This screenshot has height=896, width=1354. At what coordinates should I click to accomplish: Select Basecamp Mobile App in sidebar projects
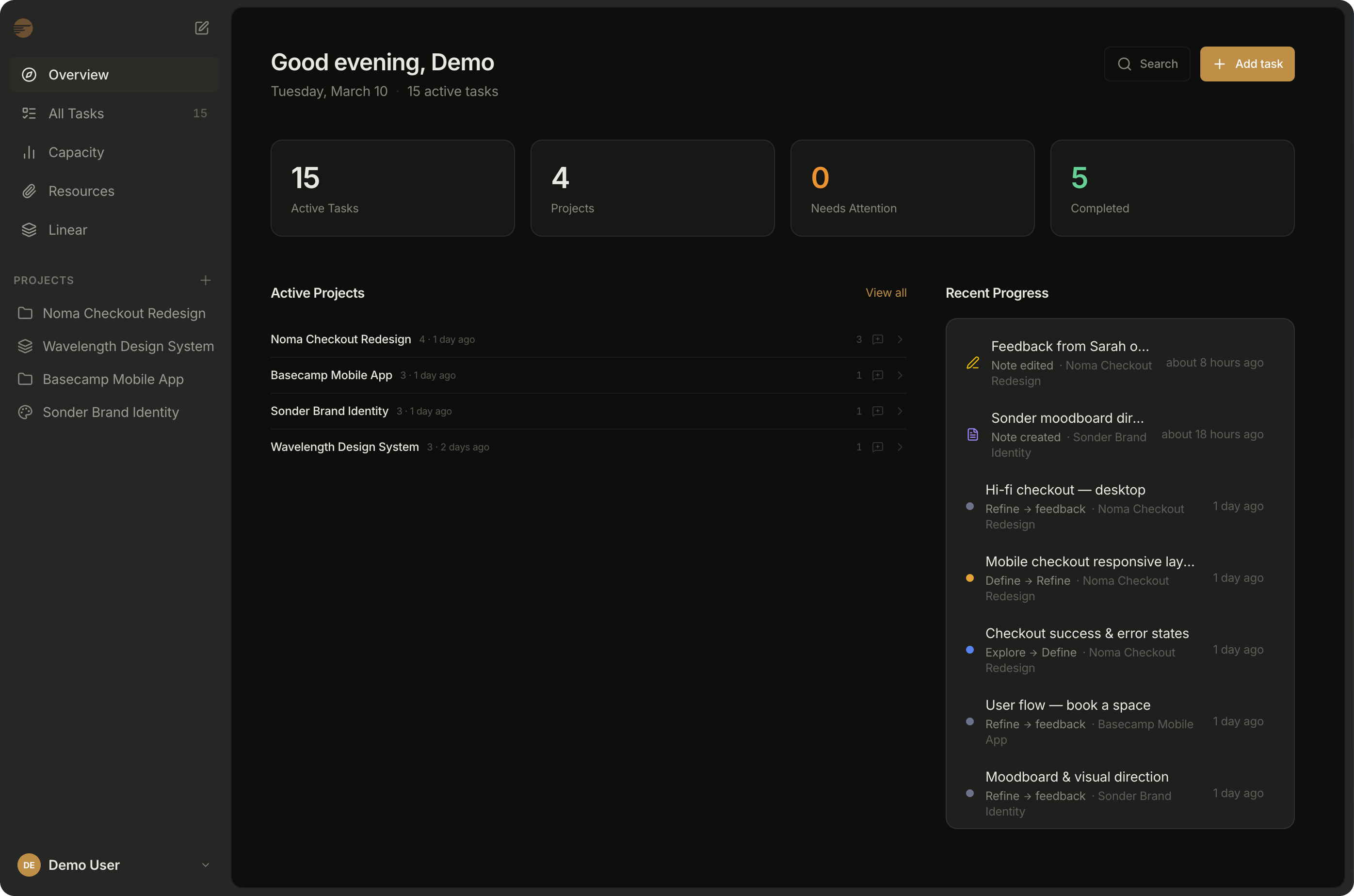(x=113, y=379)
